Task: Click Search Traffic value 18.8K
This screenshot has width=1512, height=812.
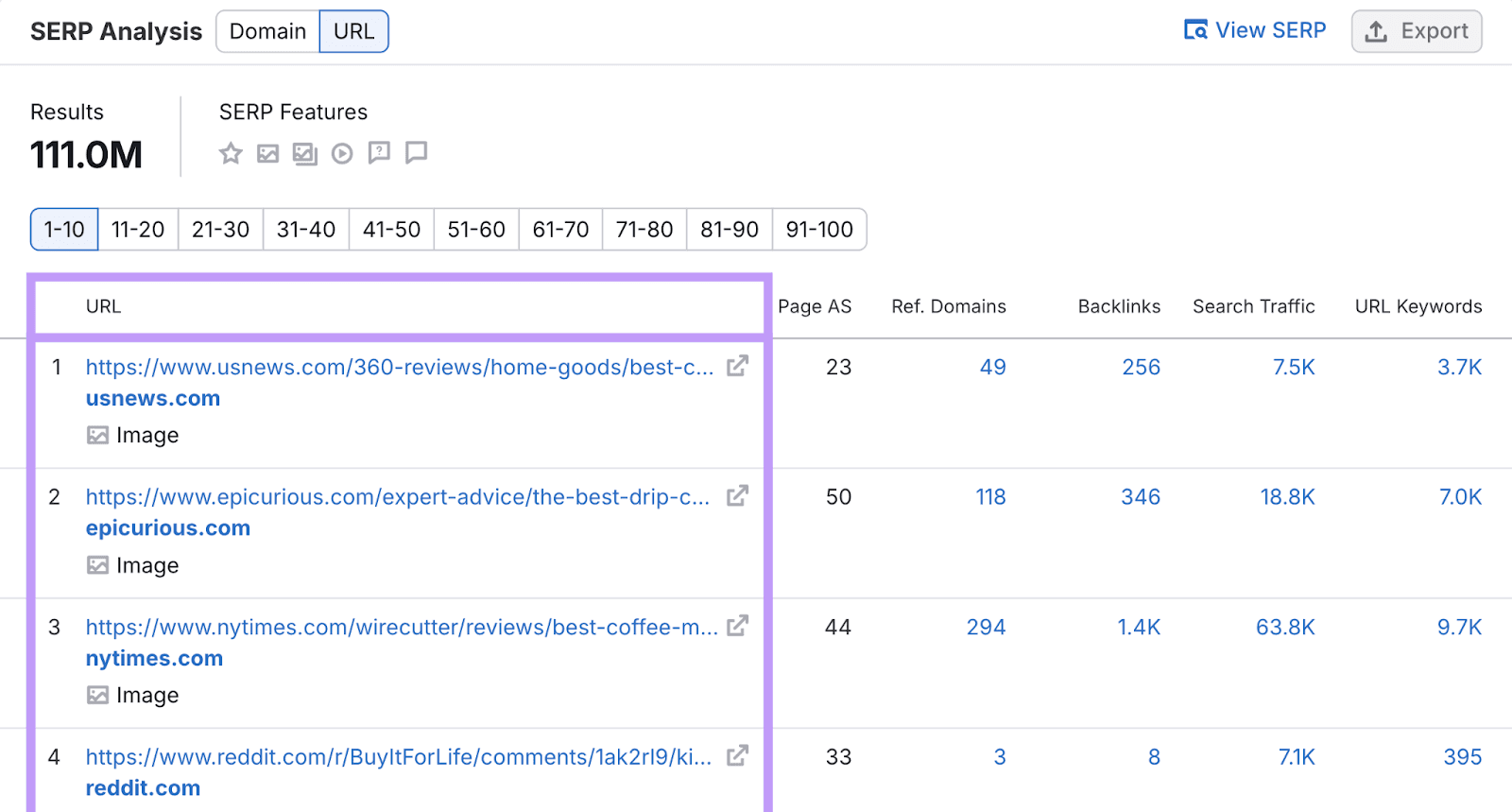Action: [1288, 496]
